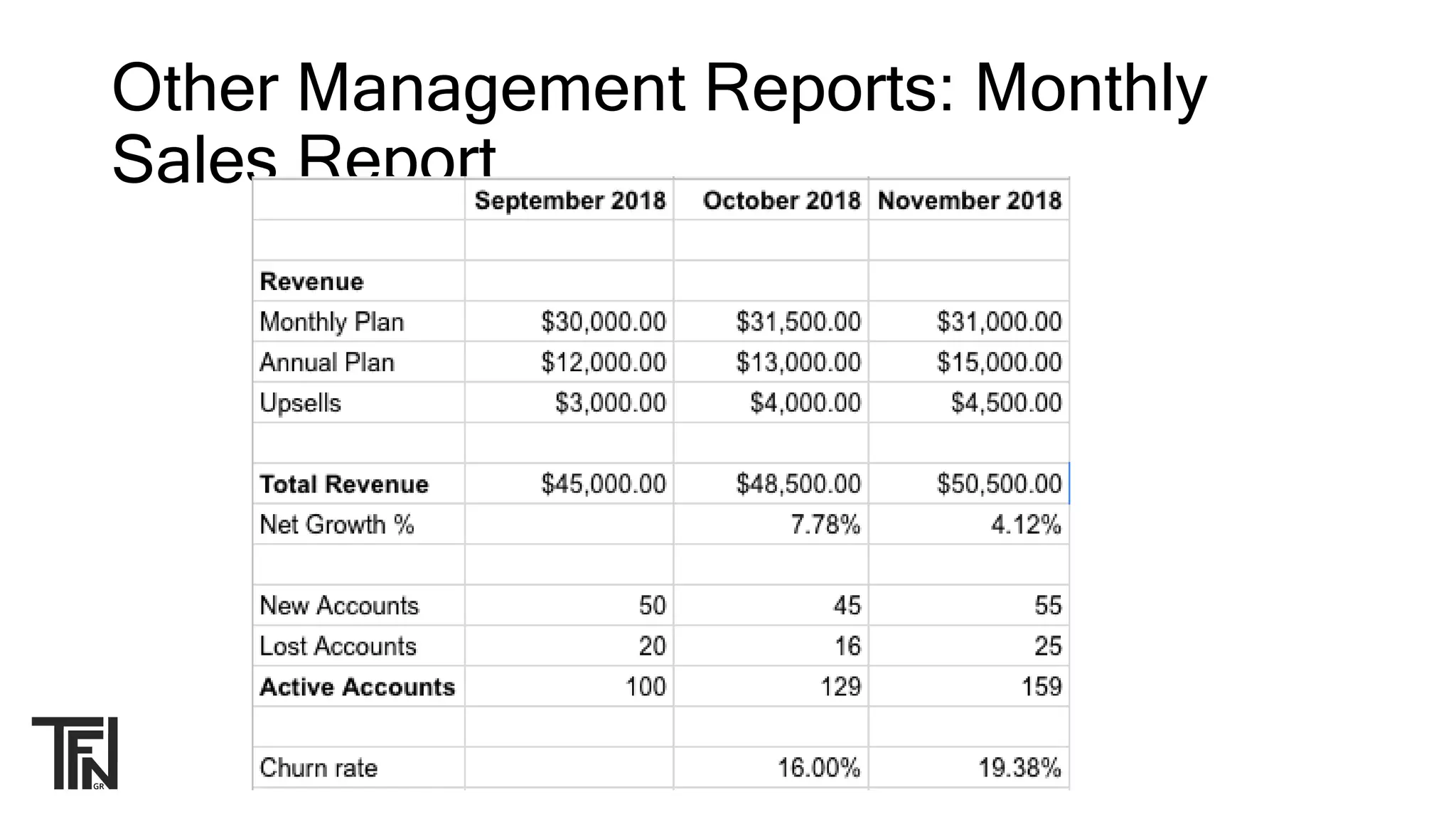
Task: Click the Lost Accounts row label
Action: 338,646
